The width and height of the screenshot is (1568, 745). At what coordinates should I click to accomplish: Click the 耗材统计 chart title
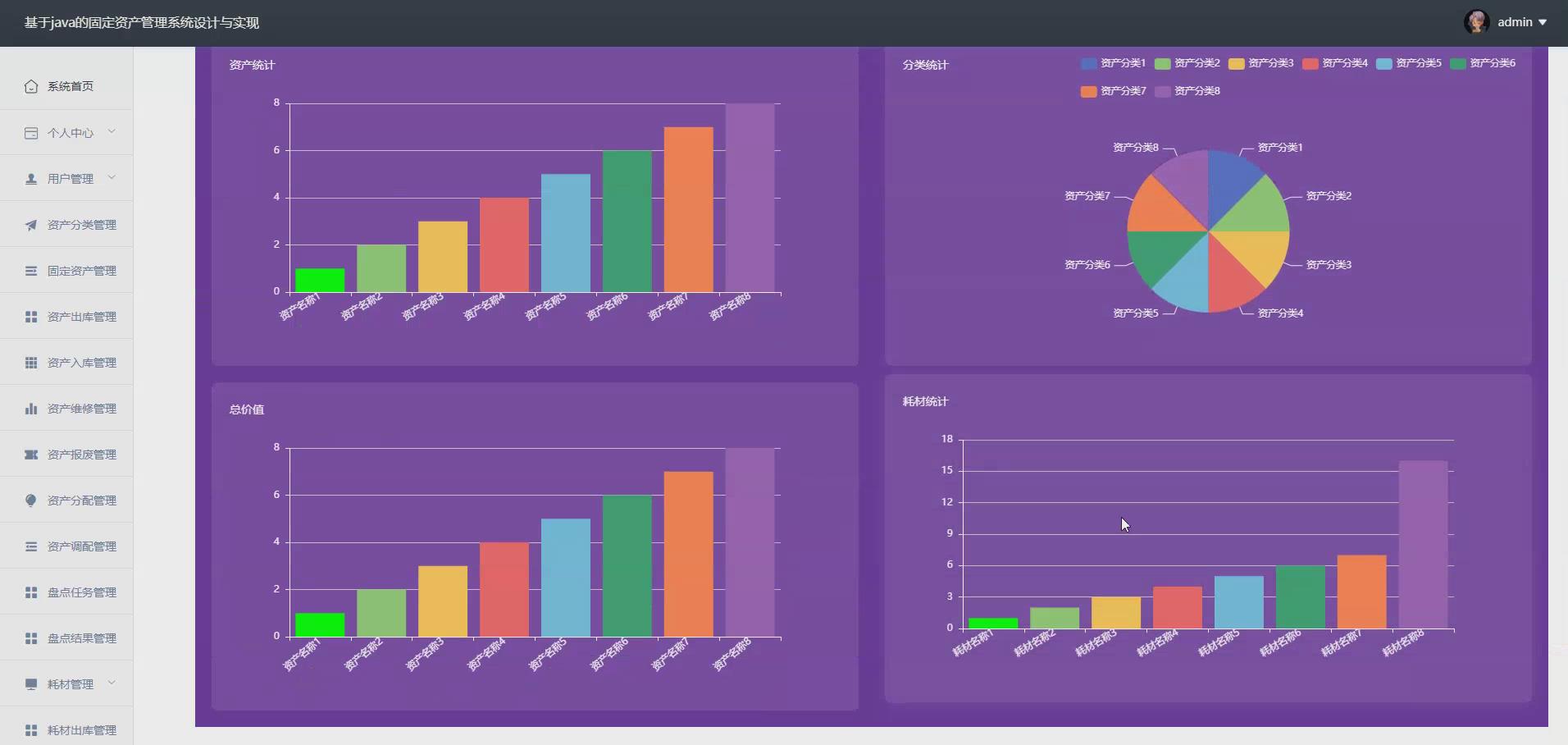[925, 401]
